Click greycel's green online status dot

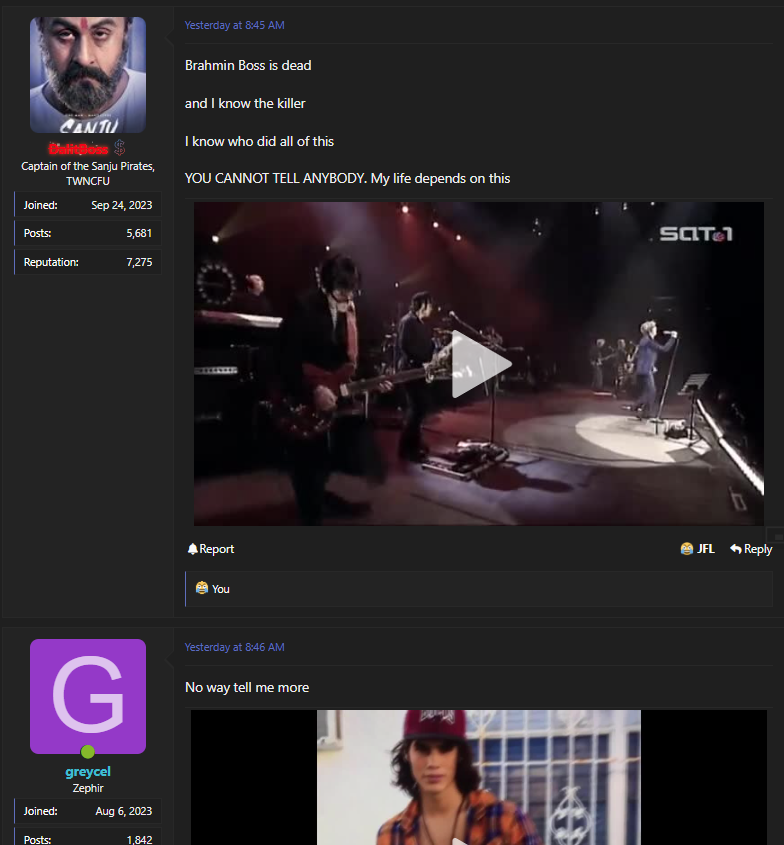coord(87,751)
